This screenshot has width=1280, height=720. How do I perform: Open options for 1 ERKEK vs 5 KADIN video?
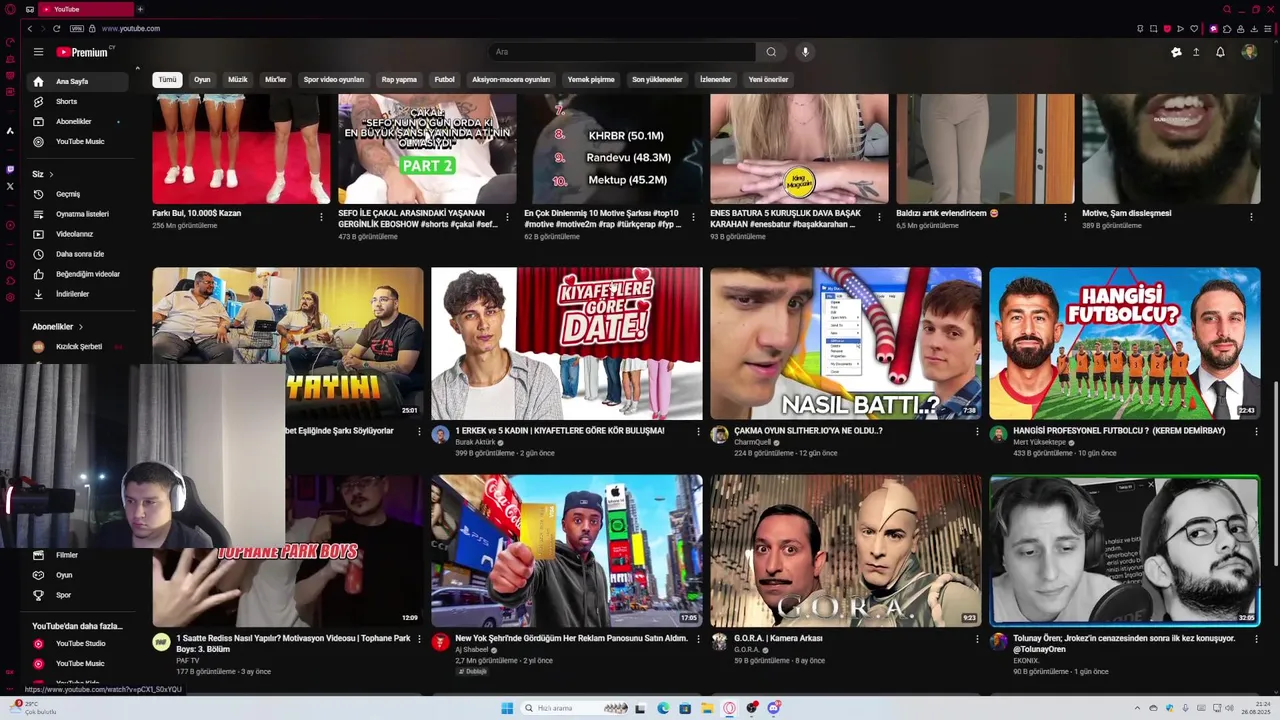click(698, 431)
